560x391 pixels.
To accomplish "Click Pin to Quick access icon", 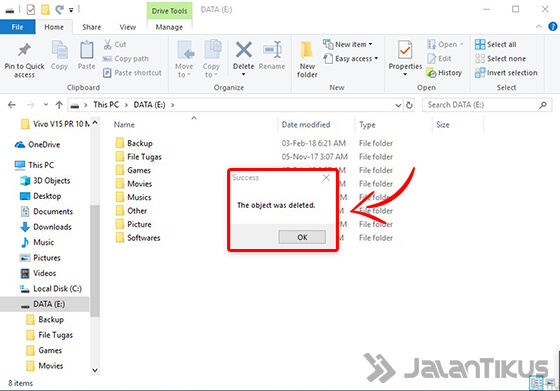I will [x=24, y=50].
